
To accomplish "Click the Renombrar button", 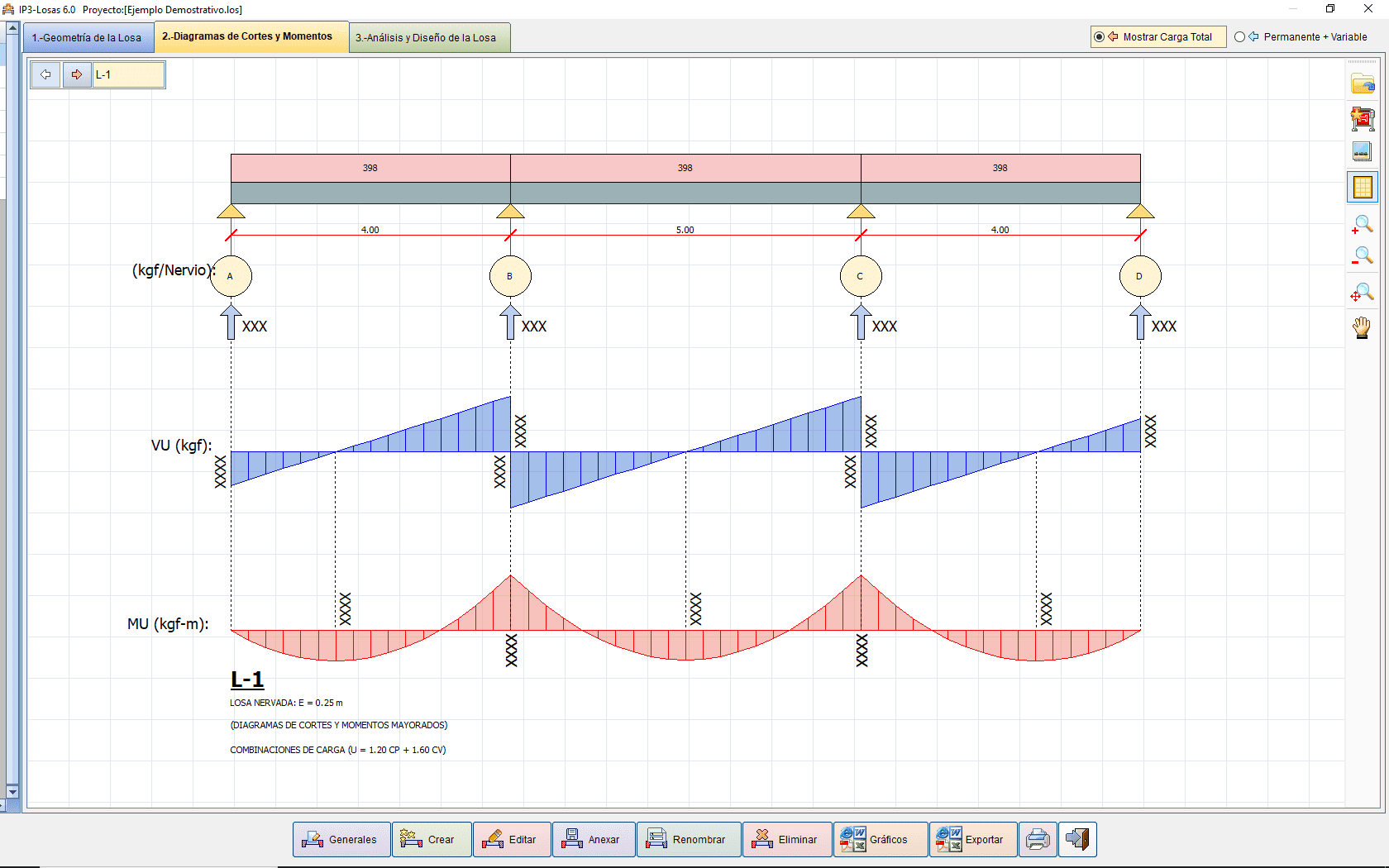I will tap(689, 839).
